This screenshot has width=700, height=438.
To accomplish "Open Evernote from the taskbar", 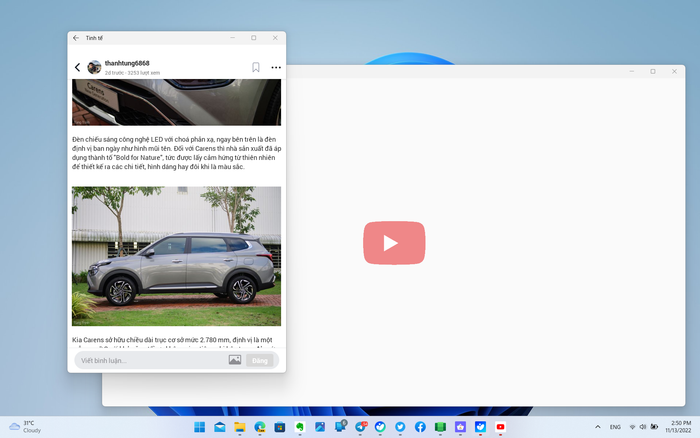I will coord(300,427).
